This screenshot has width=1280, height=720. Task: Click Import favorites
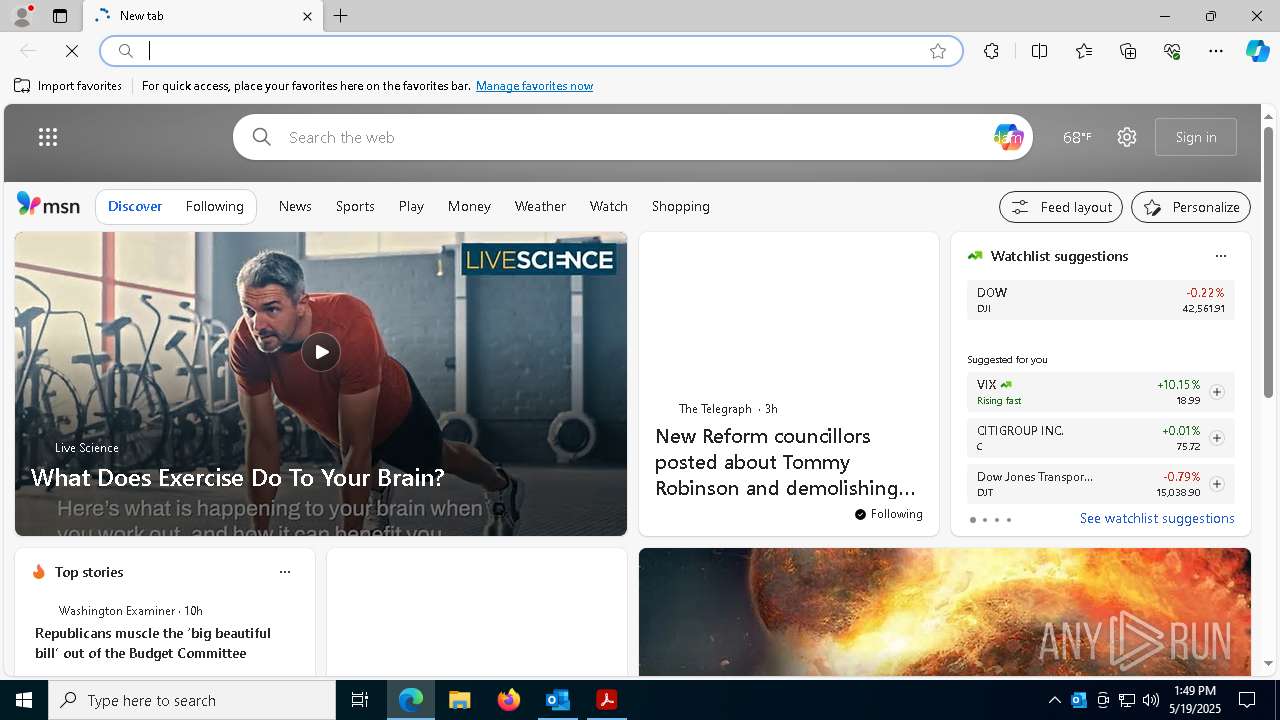[x=68, y=86]
